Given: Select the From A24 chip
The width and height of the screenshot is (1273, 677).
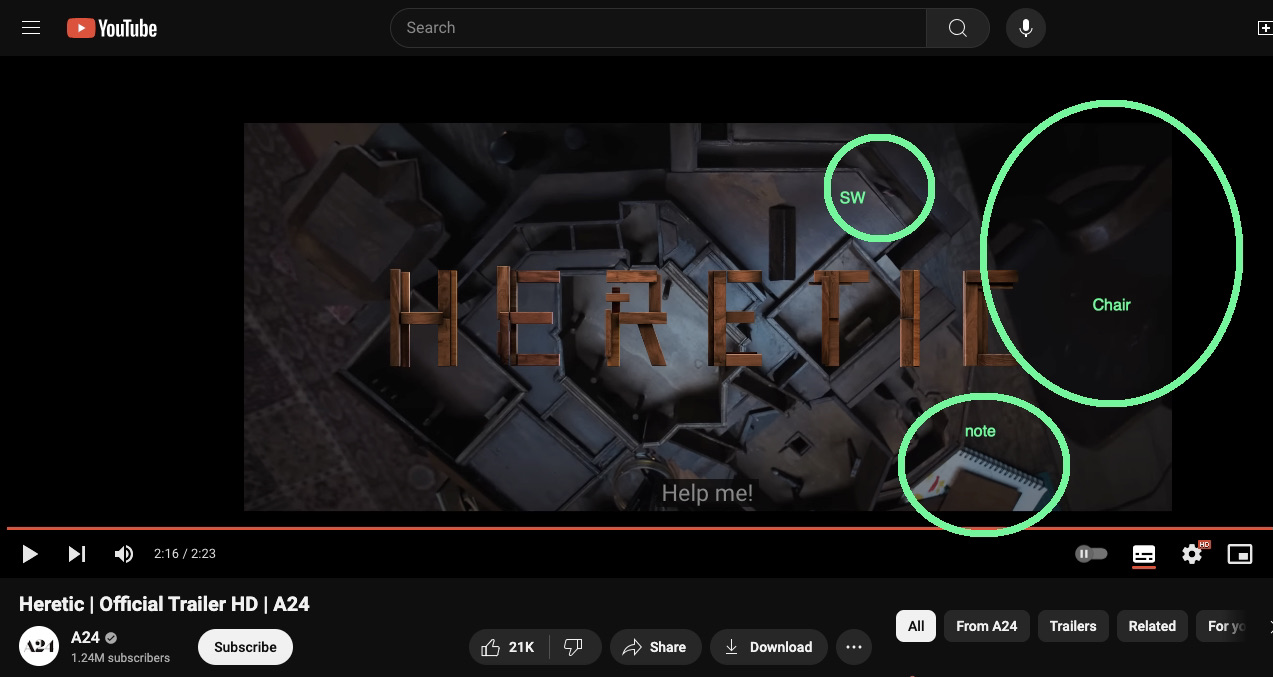Looking at the screenshot, I should pos(986,626).
